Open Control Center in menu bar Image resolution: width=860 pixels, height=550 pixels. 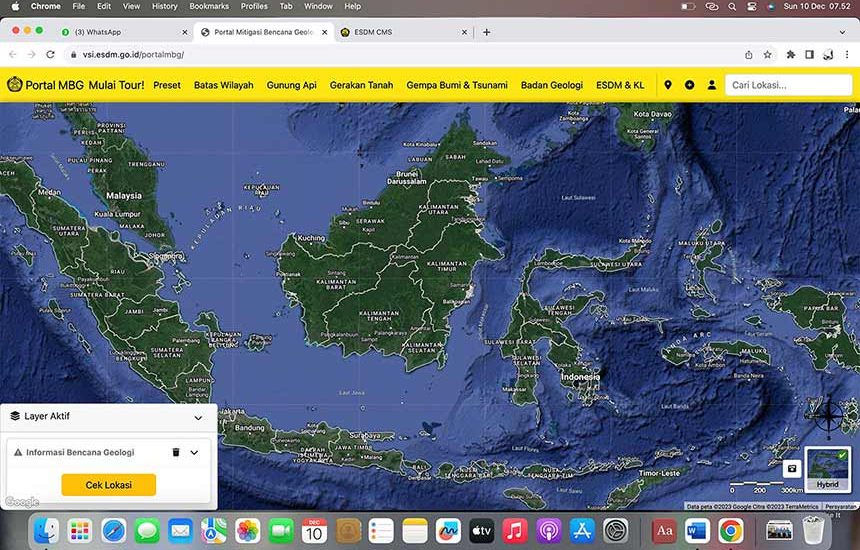pos(752,7)
